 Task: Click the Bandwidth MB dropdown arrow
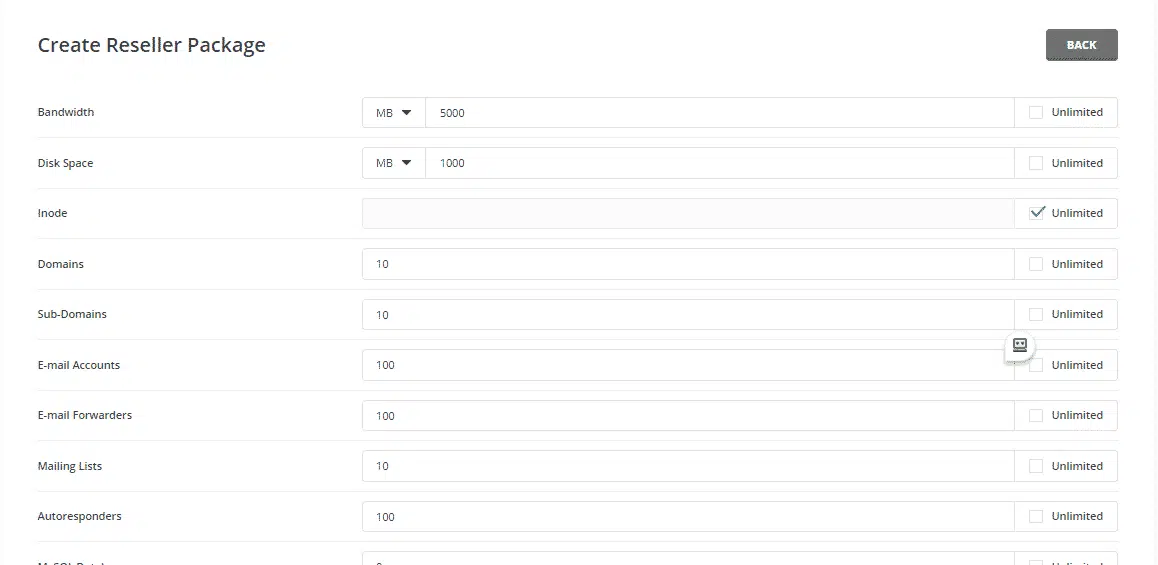pyautogui.click(x=406, y=113)
